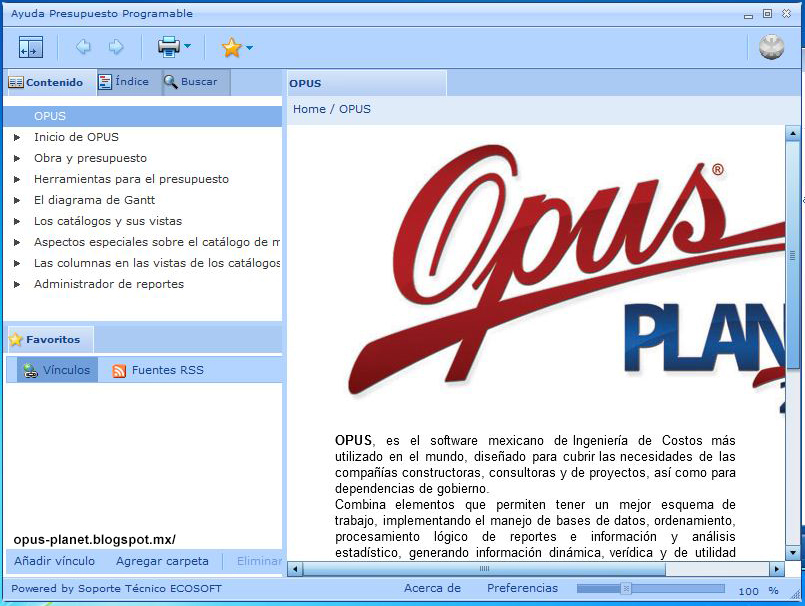Click the user profile icon at top right
The width and height of the screenshot is (805, 606).
[770, 45]
